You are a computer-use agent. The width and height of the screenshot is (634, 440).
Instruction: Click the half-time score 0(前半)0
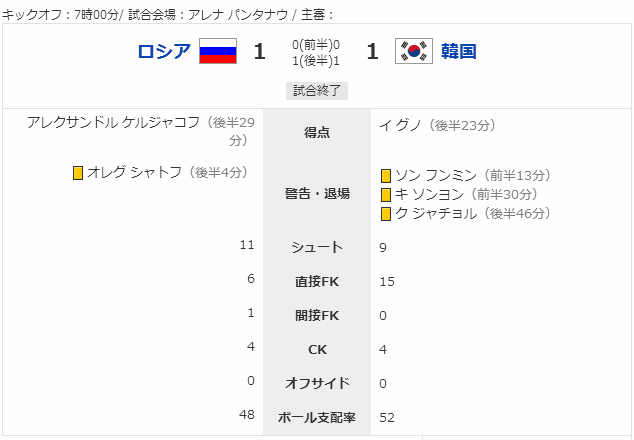[316, 44]
